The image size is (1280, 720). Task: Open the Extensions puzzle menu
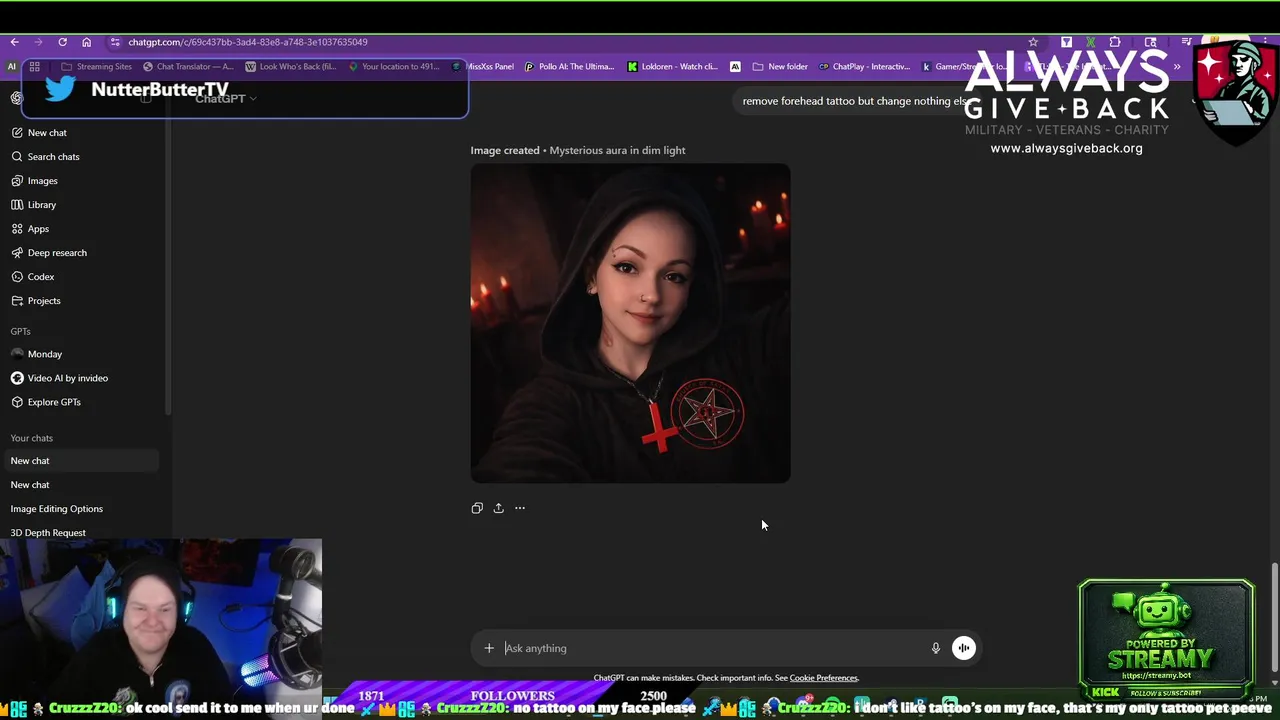click(x=1115, y=42)
